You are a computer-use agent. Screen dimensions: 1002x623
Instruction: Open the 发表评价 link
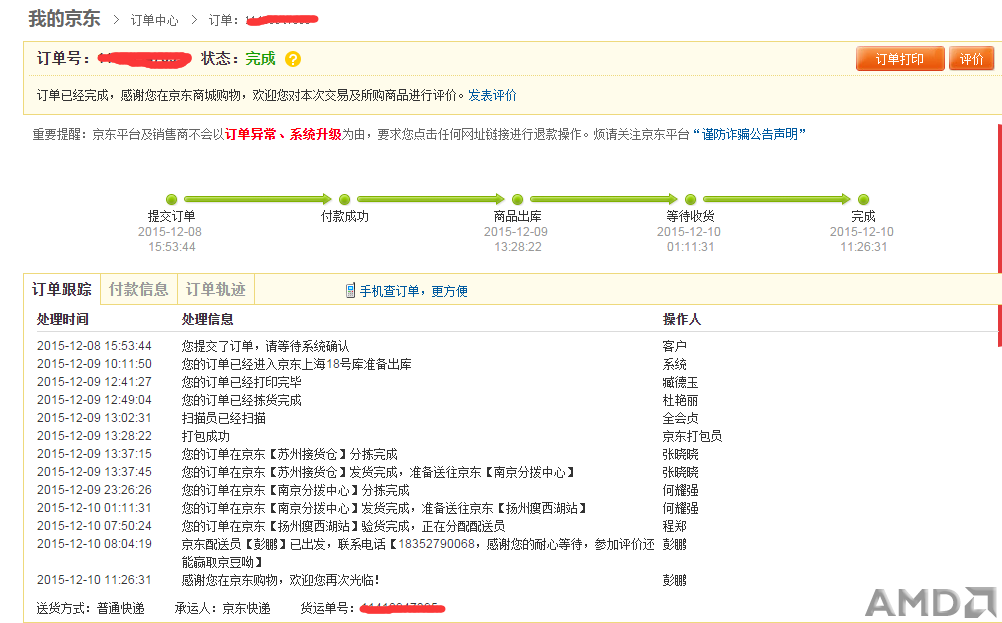(x=492, y=95)
